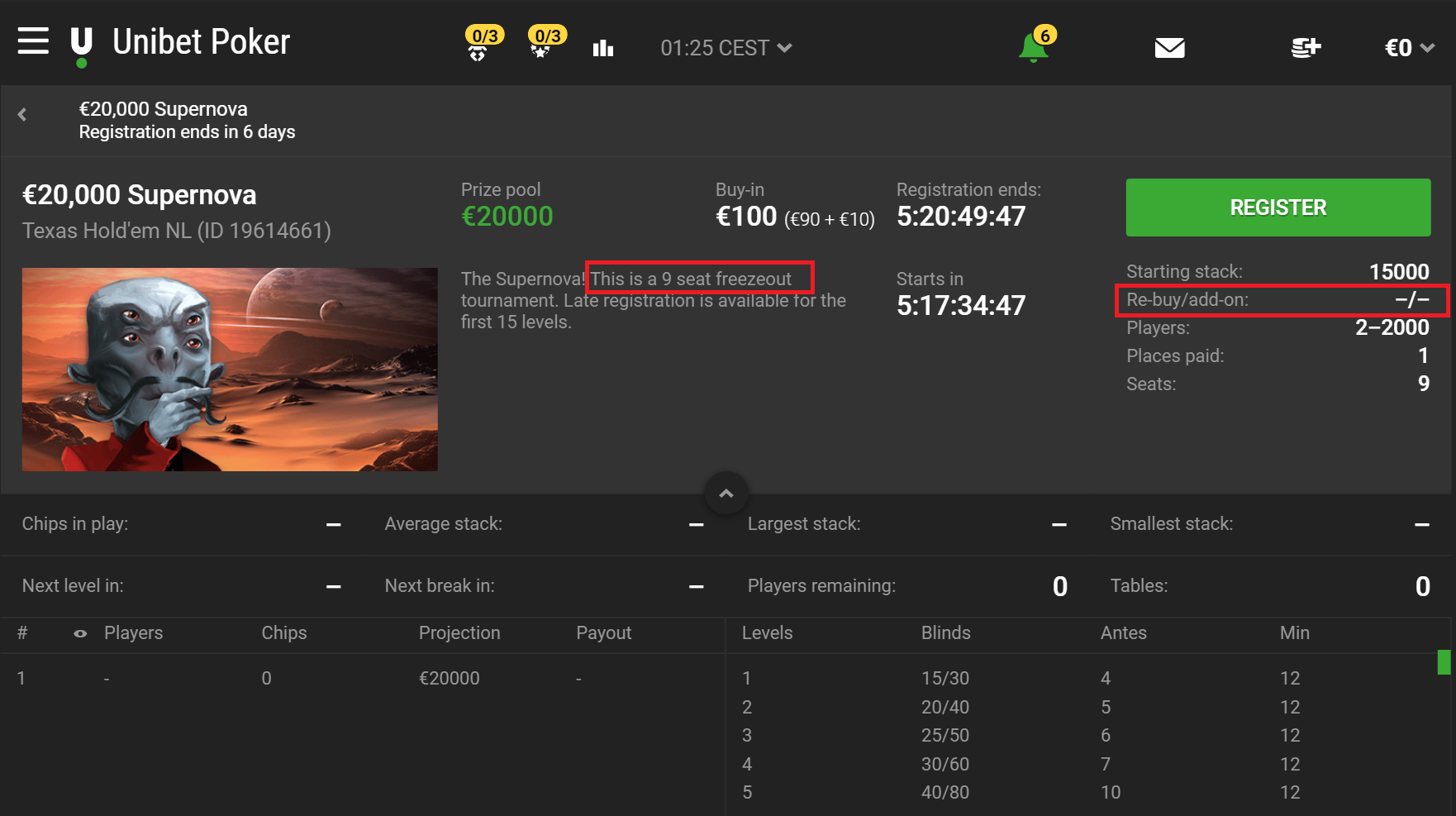The image size is (1456, 816).
Task: Click the Levels column header
Action: pyautogui.click(x=767, y=632)
